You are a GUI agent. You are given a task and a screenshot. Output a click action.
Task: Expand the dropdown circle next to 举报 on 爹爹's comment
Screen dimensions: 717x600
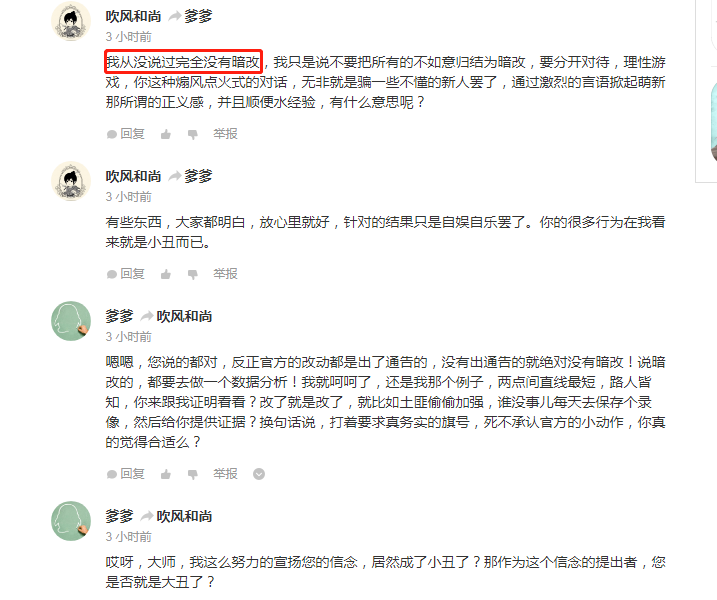[259, 474]
